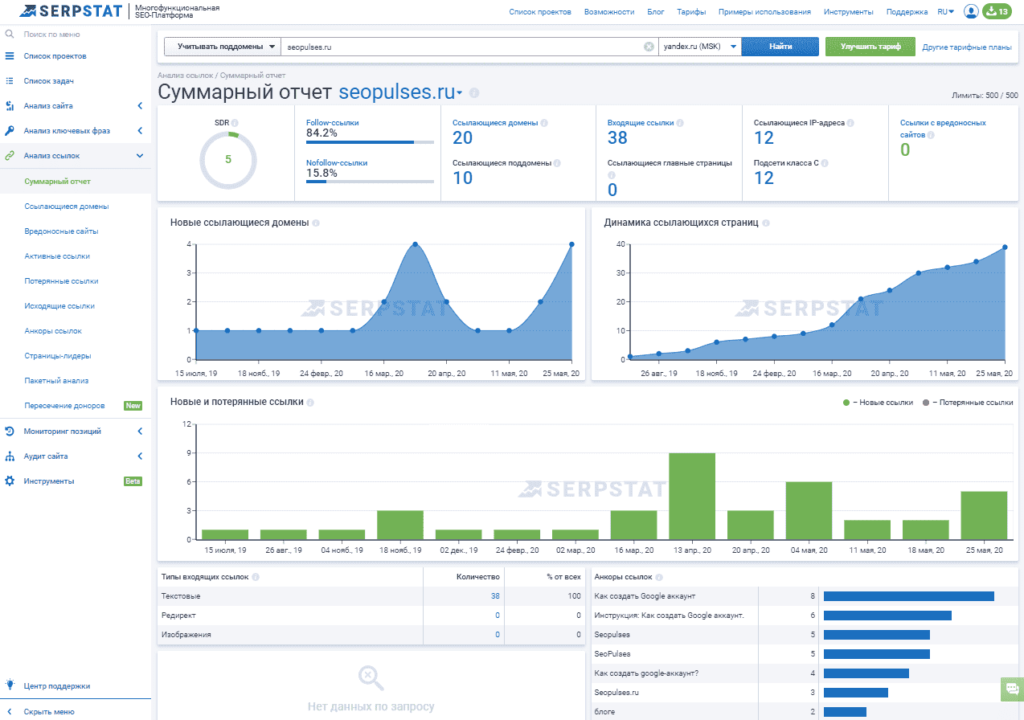The height and width of the screenshot is (720, 1024).
Task: Open Активные ссылки menu item
Action: [57, 256]
